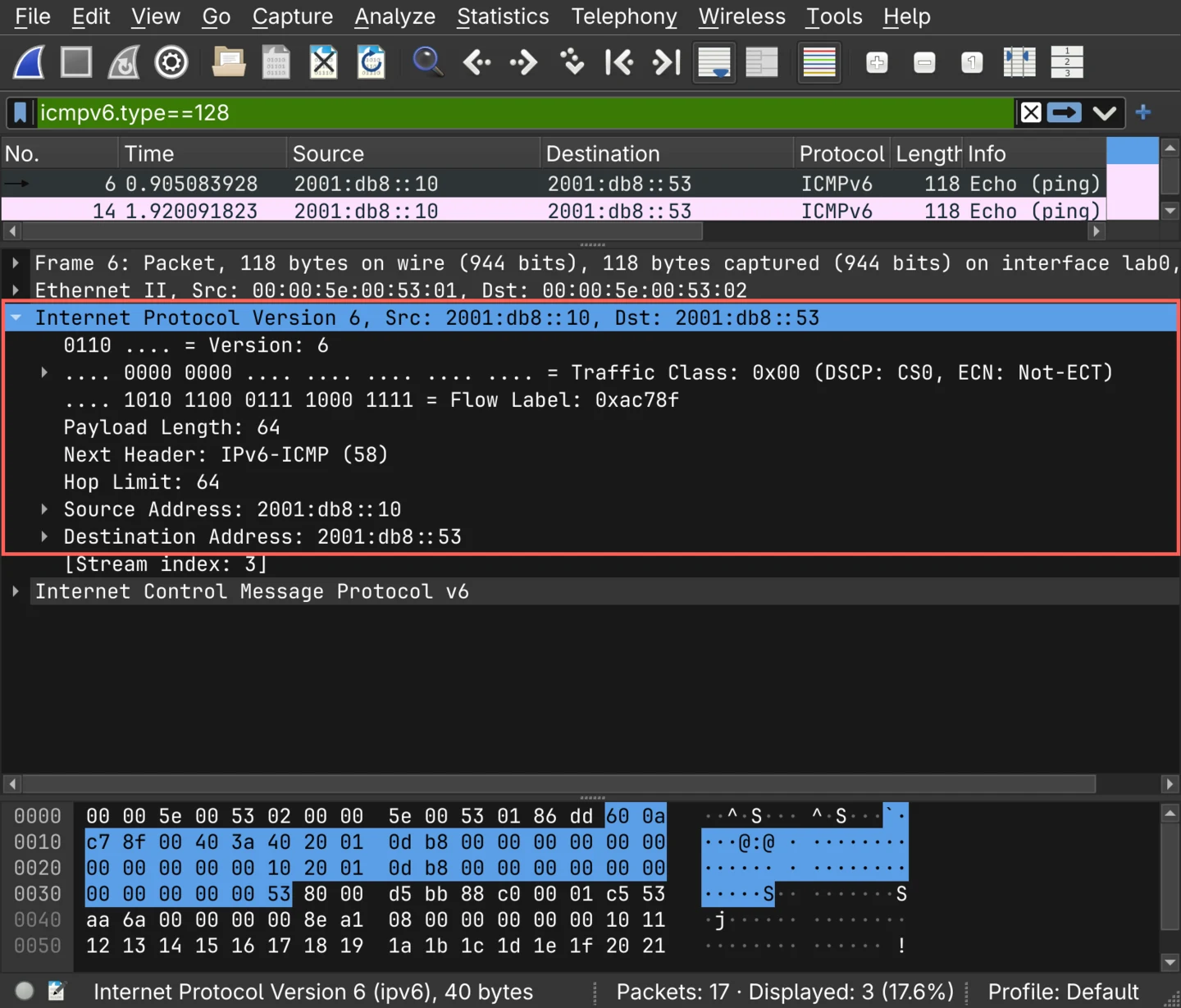This screenshot has height=1008, width=1181.
Task: Jump to the first packet
Action: click(x=619, y=62)
